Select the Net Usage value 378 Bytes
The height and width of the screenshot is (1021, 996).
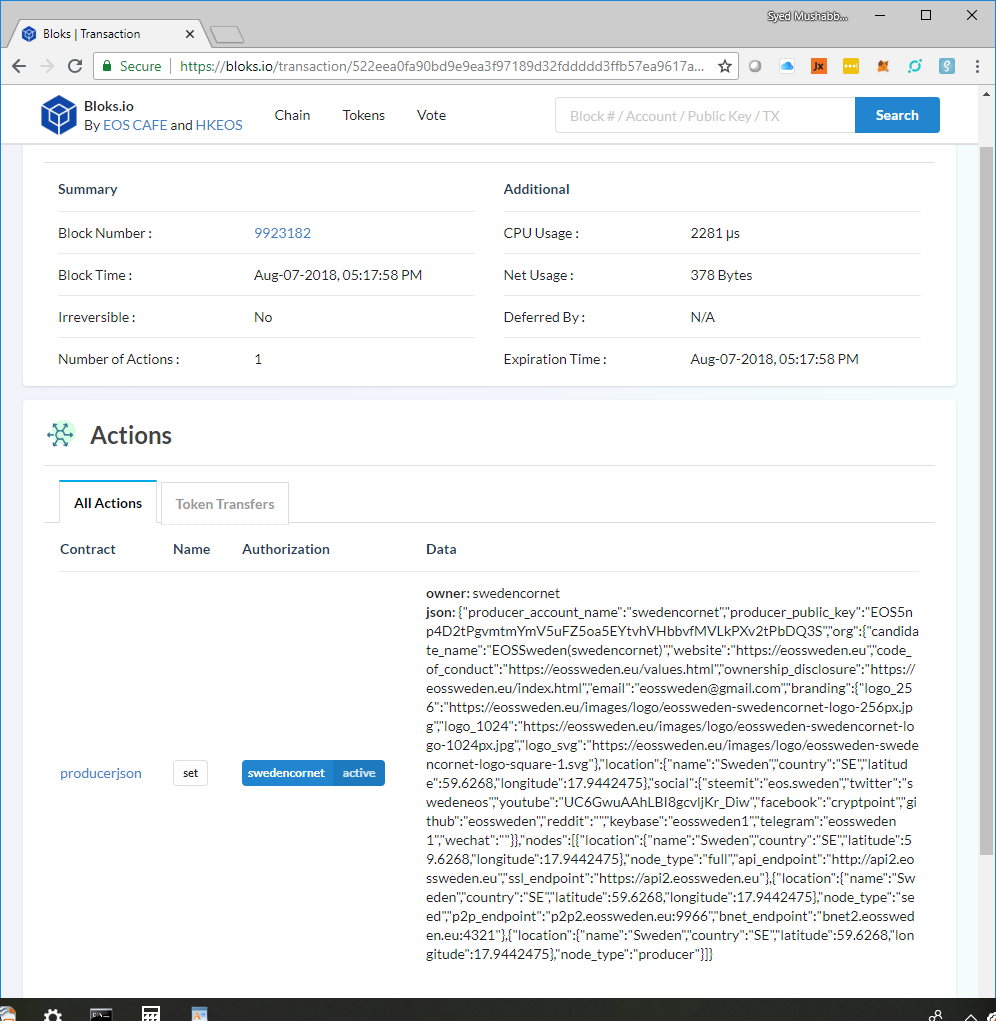pos(721,275)
